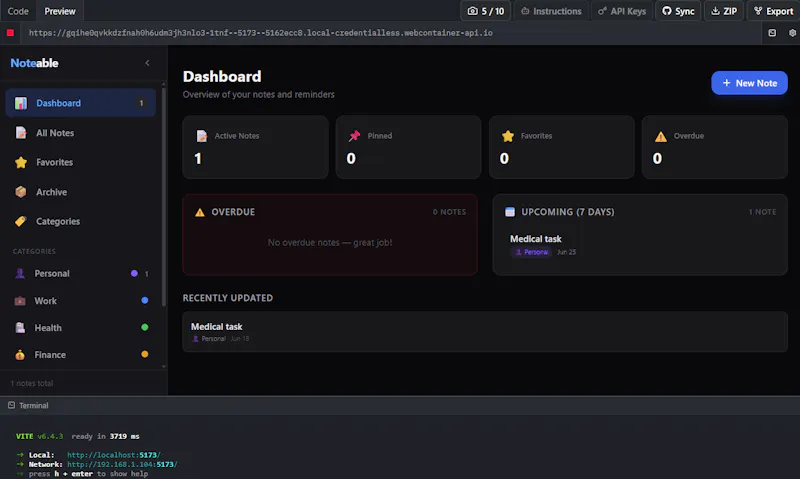This screenshot has width=800, height=479.
Task: Click the Health hospital icon
Action: coord(20,327)
